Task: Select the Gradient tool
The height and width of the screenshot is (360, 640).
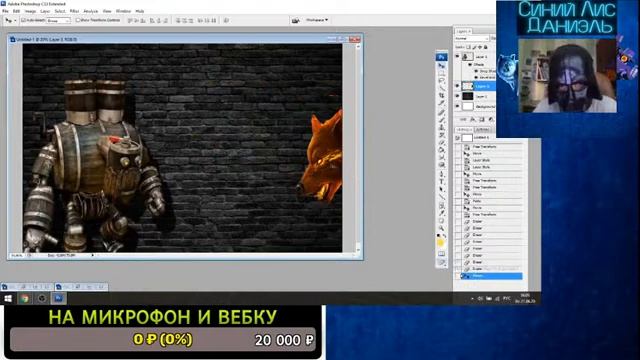Action: (441, 150)
